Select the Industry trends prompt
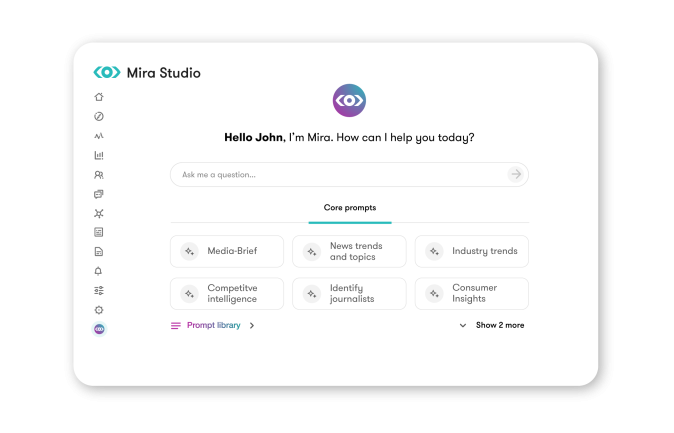This screenshot has width=674, height=433. [x=472, y=251]
